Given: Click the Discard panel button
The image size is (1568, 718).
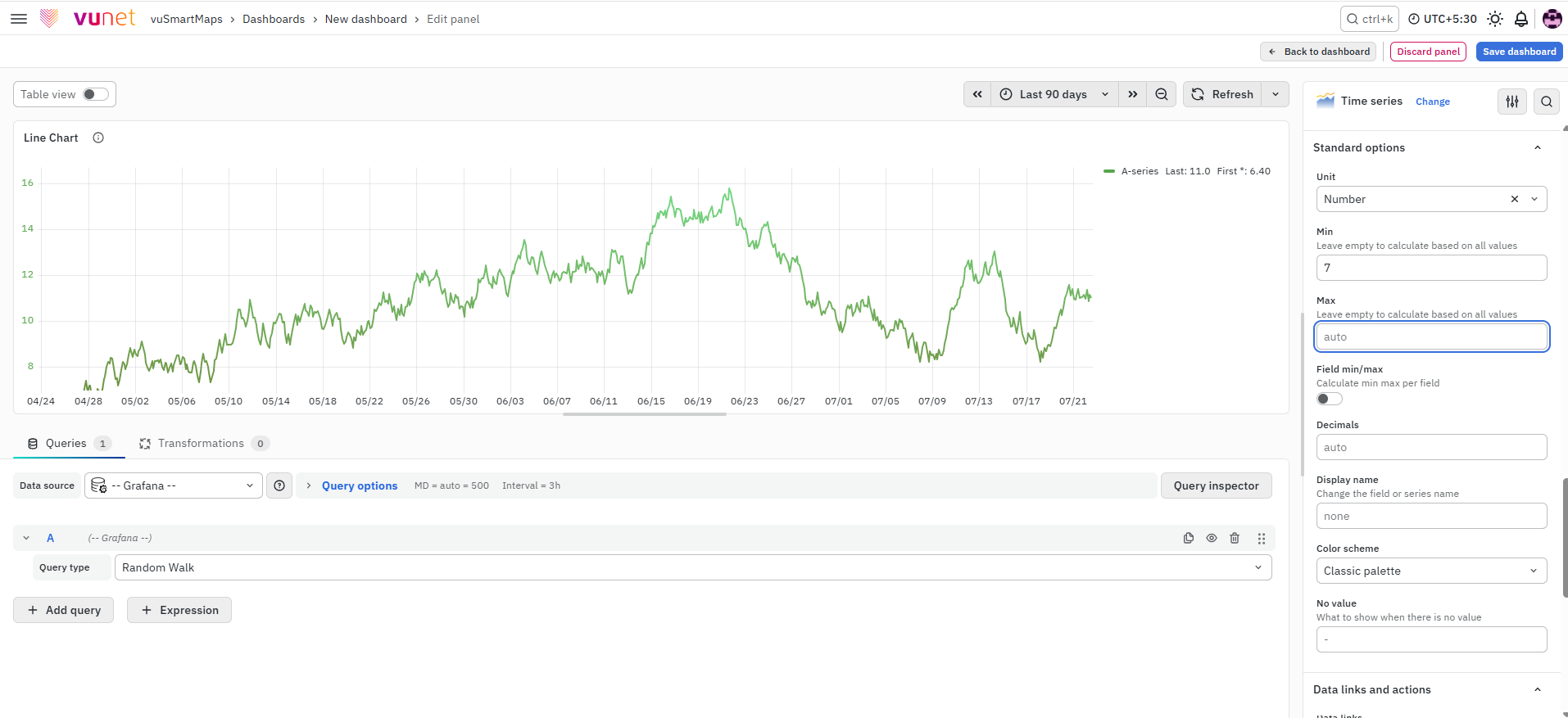Looking at the screenshot, I should pyautogui.click(x=1428, y=52).
